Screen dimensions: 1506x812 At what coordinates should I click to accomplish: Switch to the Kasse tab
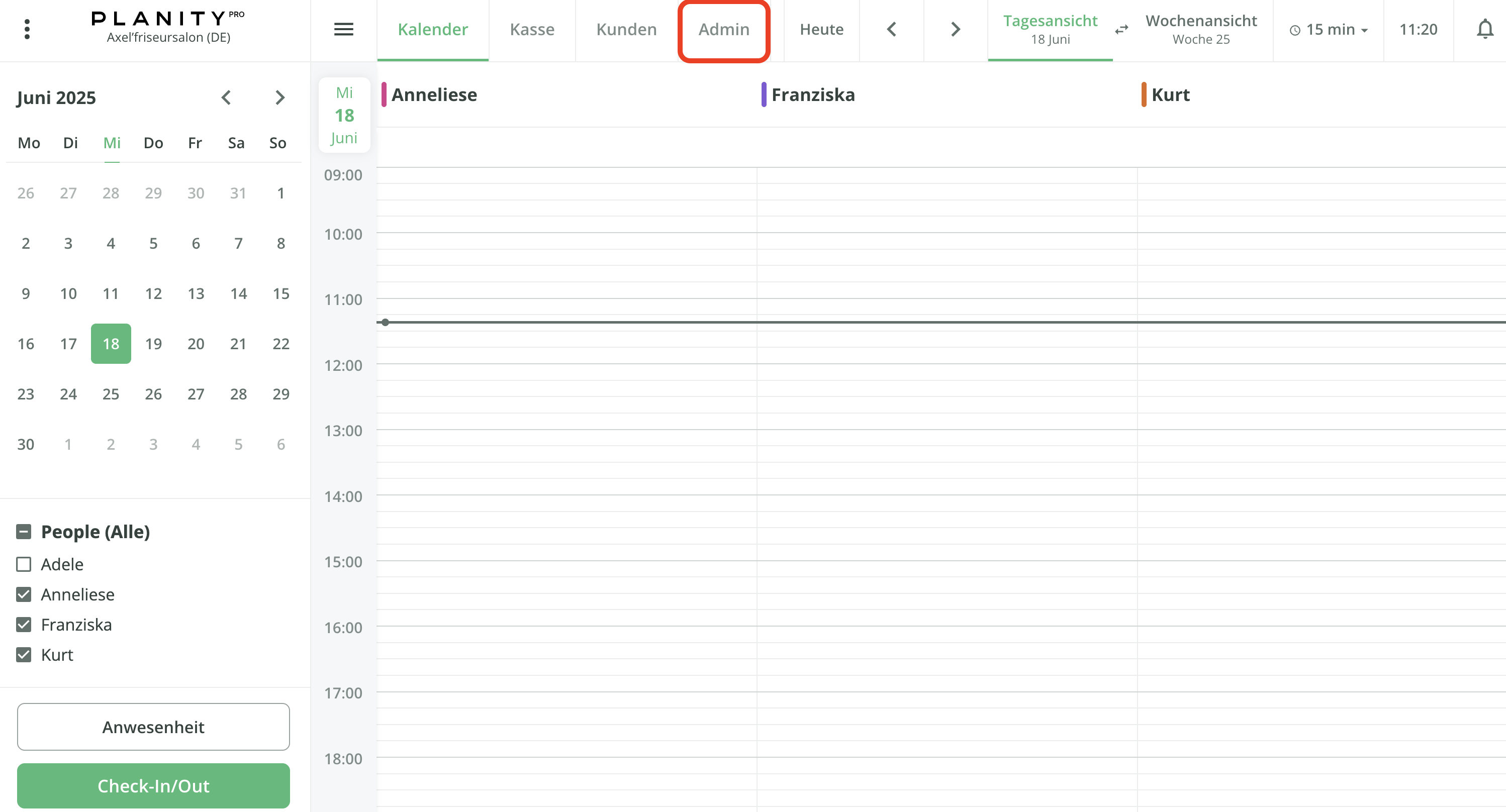pos(531,29)
